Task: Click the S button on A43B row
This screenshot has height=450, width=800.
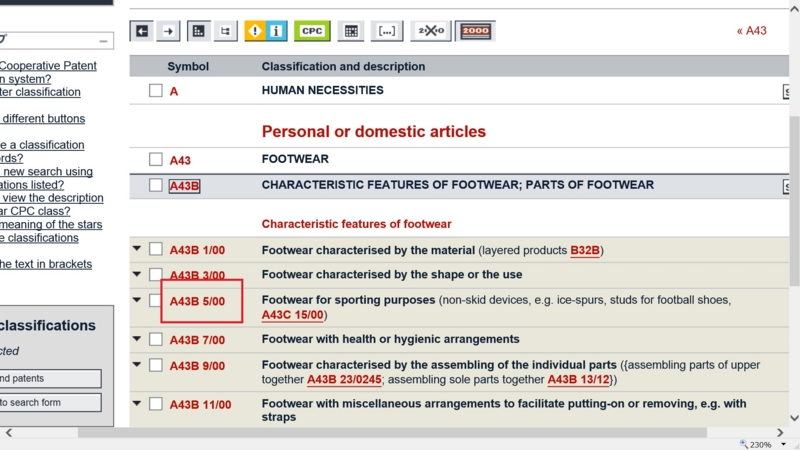Action: point(786,187)
